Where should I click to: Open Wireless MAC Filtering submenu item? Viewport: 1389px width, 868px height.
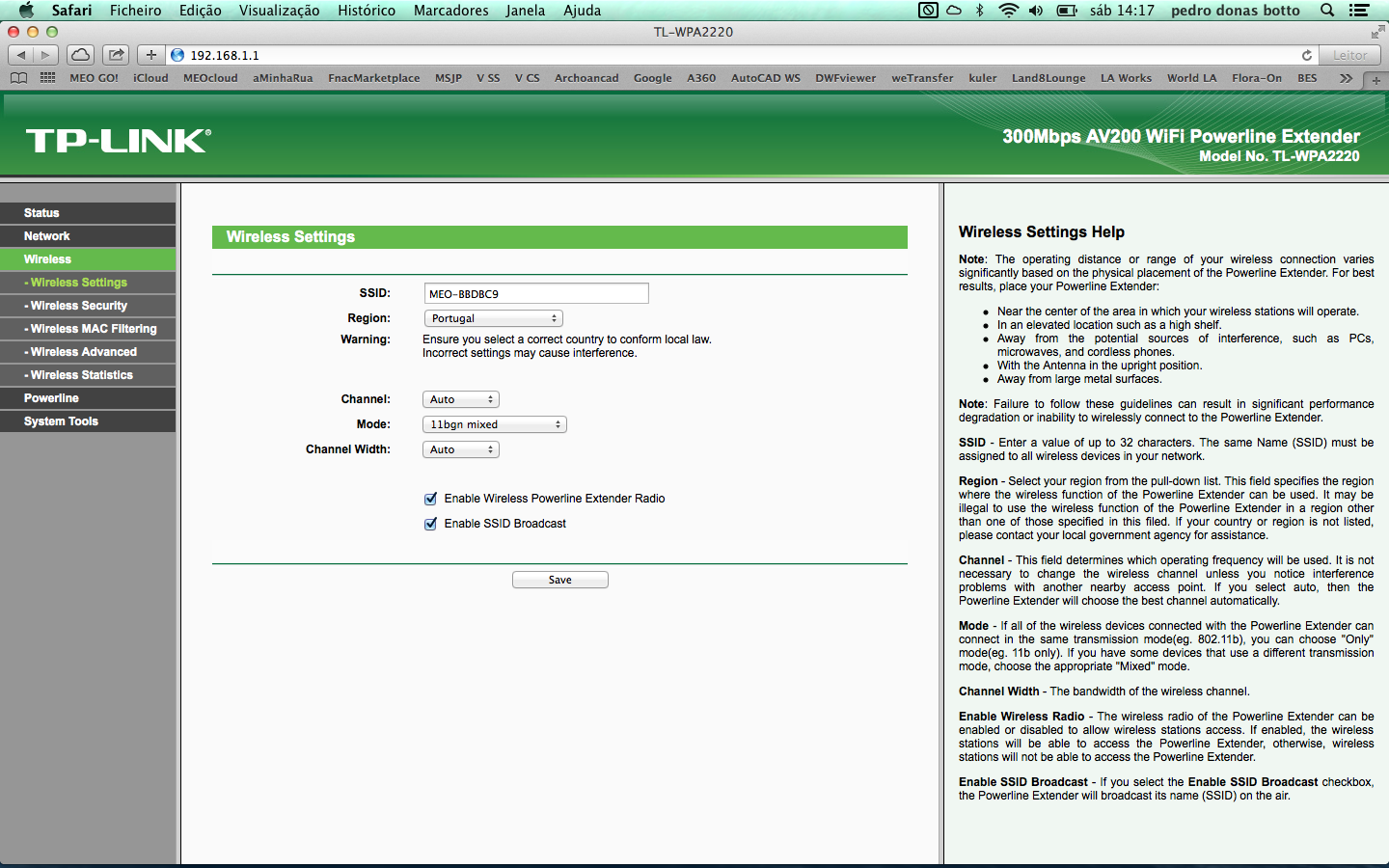(x=88, y=329)
